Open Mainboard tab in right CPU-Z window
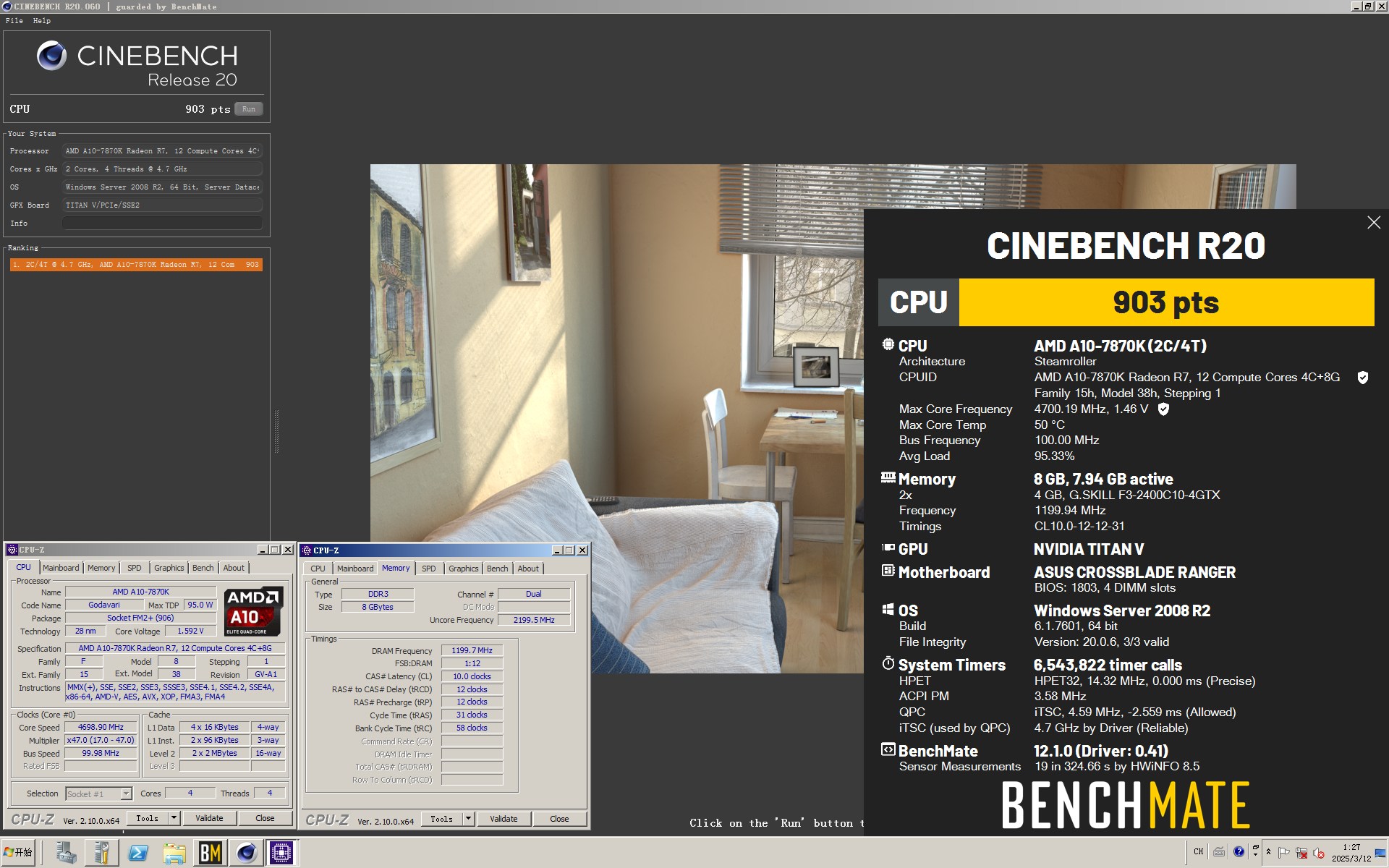 [355, 569]
